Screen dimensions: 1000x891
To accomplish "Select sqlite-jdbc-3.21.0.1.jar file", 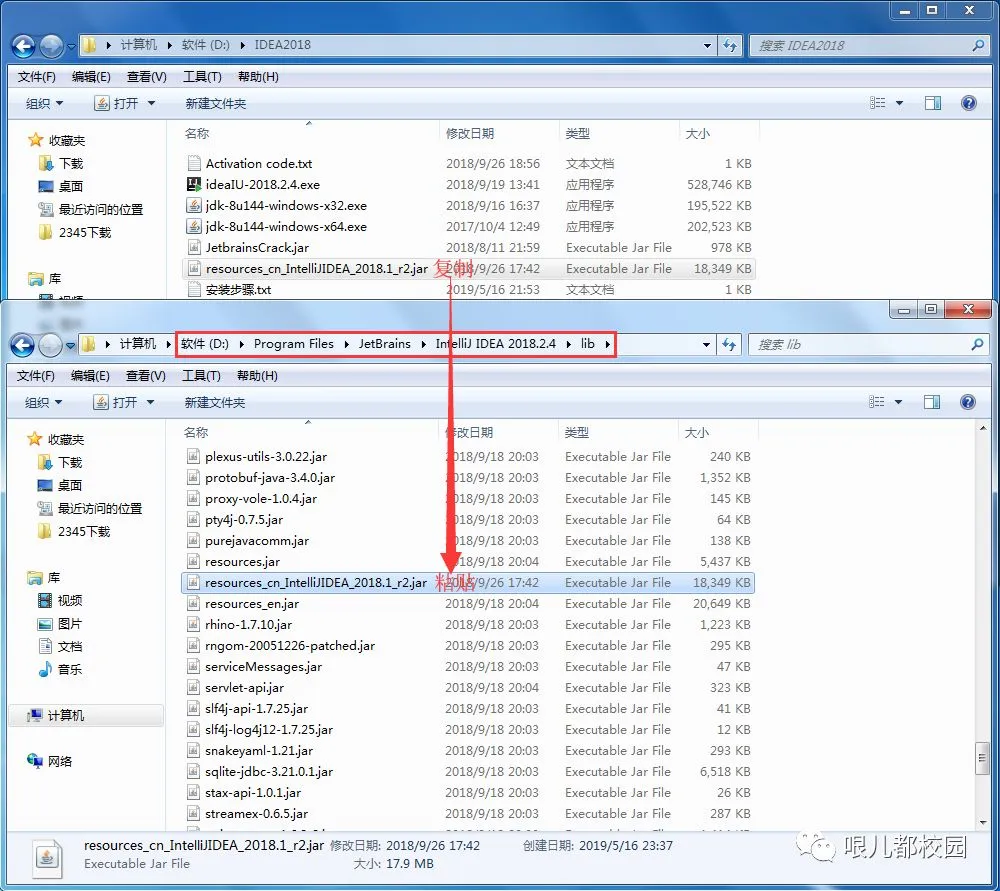I will 268,771.
